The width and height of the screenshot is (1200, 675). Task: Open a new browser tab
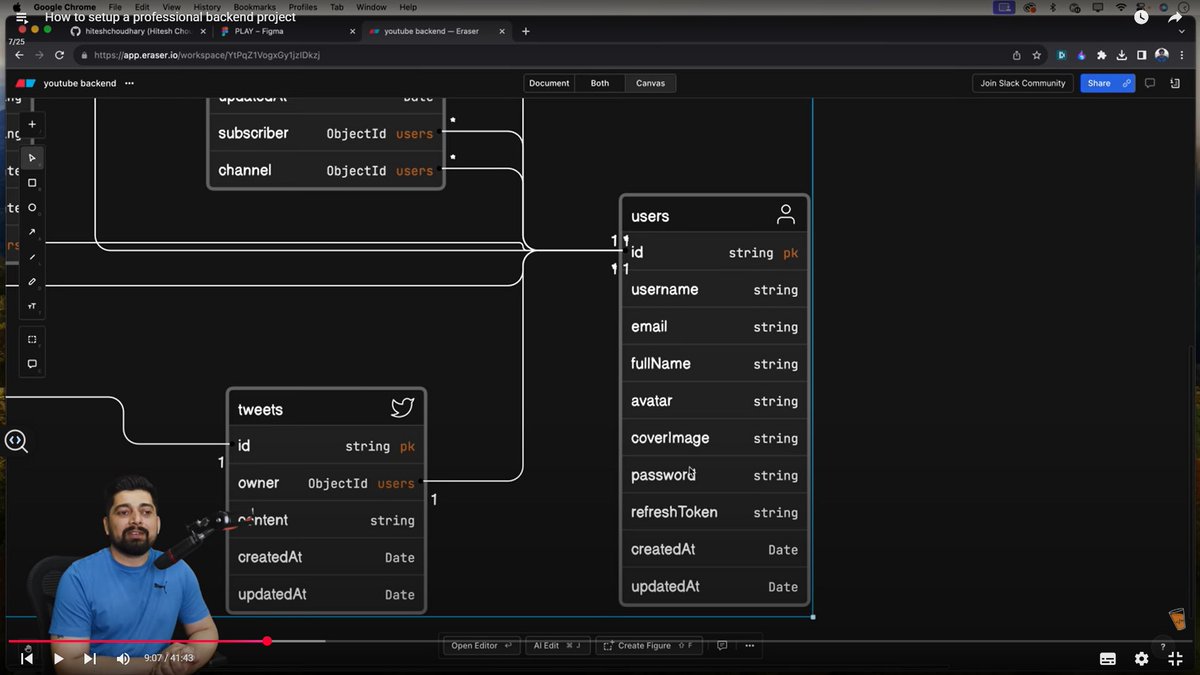point(526,31)
